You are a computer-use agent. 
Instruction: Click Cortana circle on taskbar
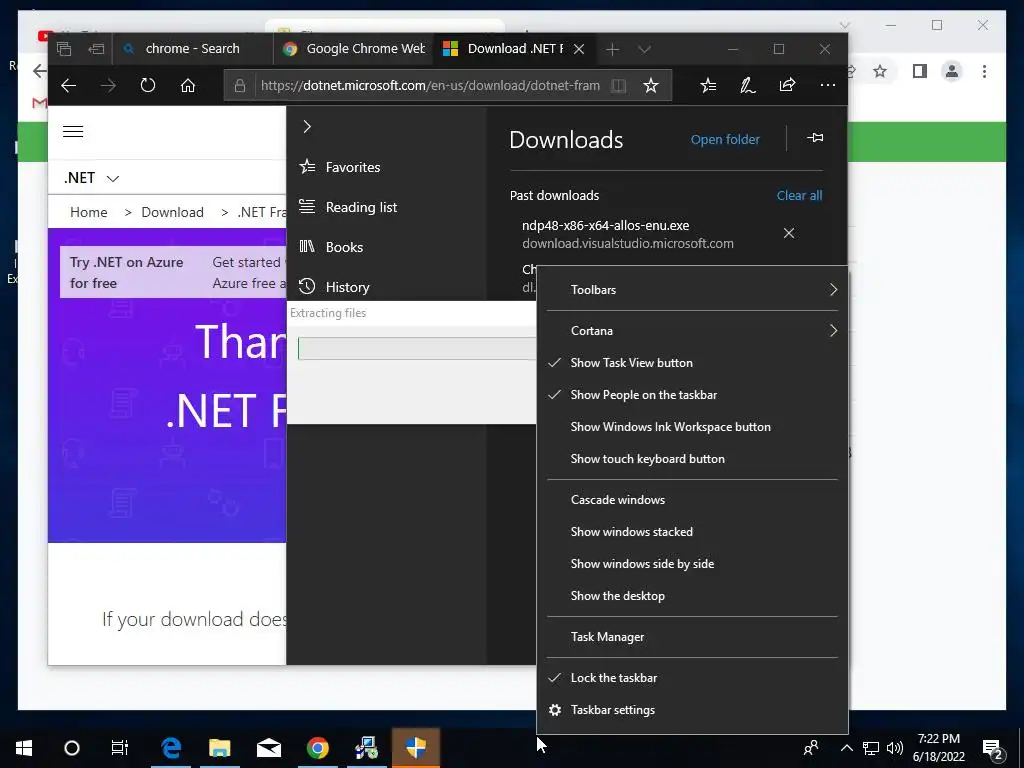[x=72, y=748]
